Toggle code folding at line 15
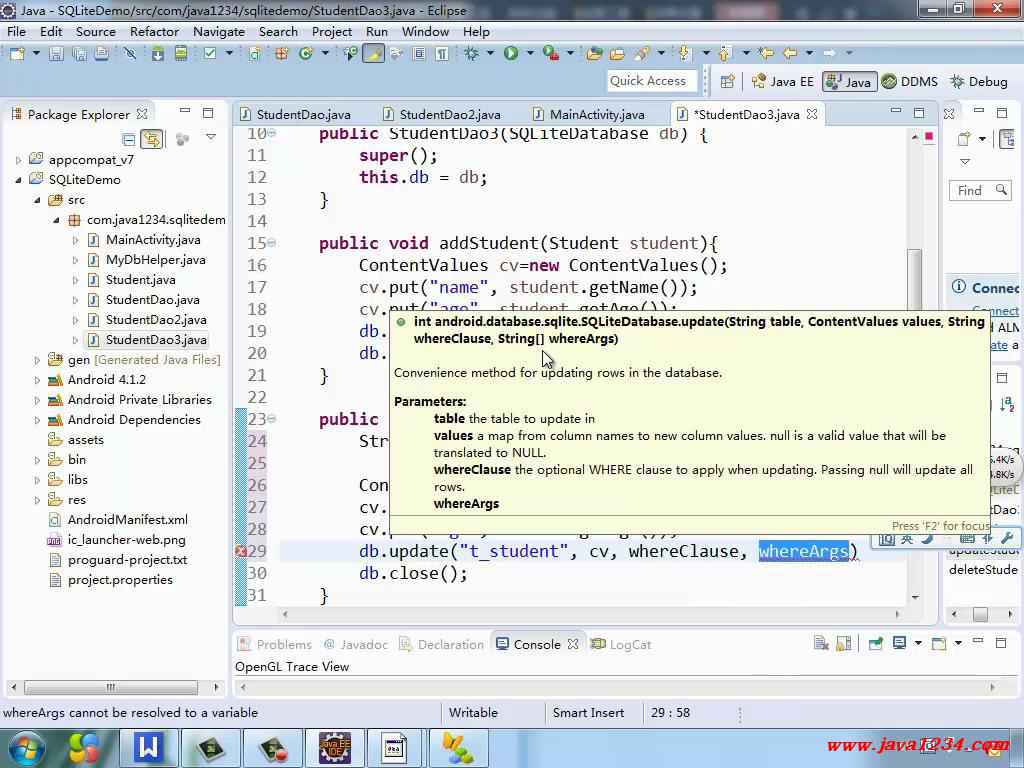Screen dimensions: 1024x768 (272, 243)
